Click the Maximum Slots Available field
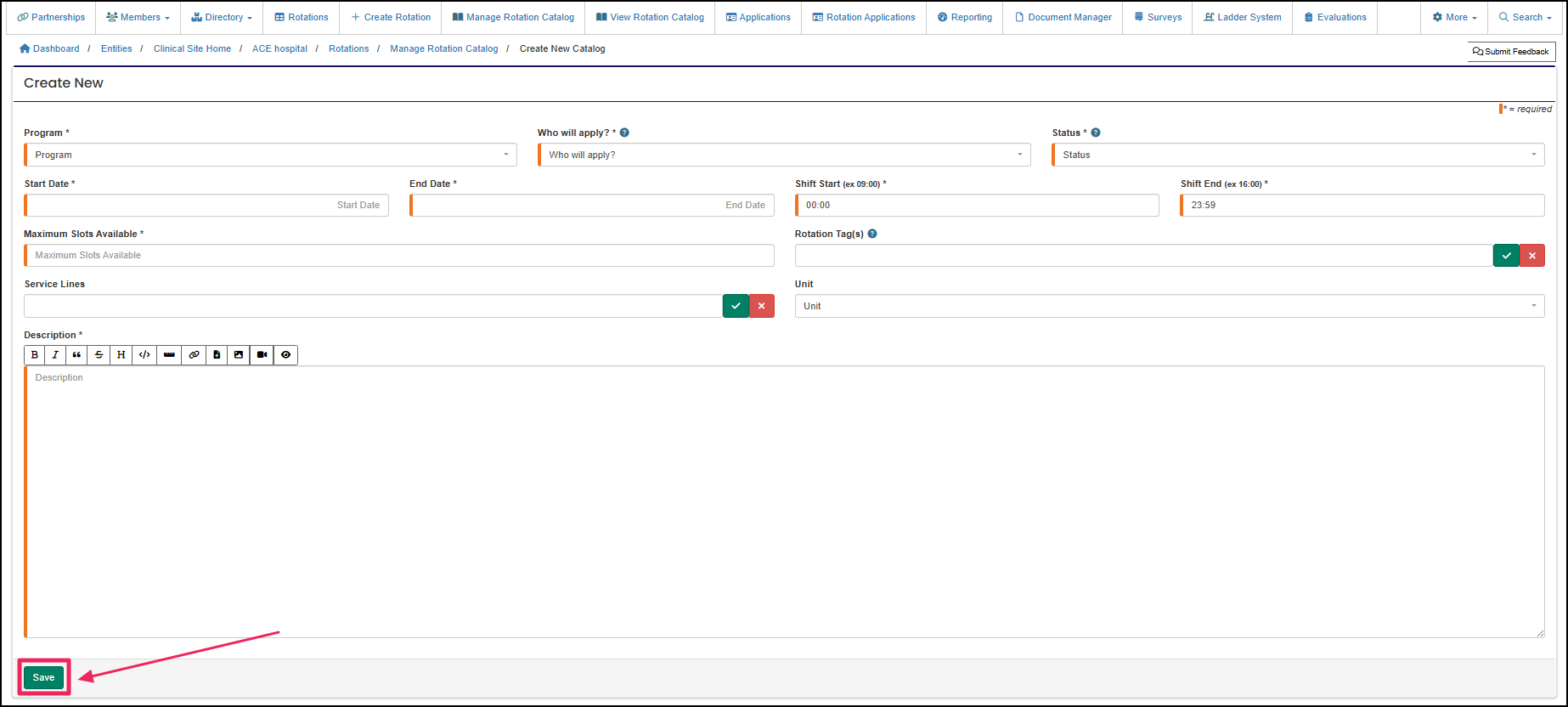1568x707 pixels. 399,255
